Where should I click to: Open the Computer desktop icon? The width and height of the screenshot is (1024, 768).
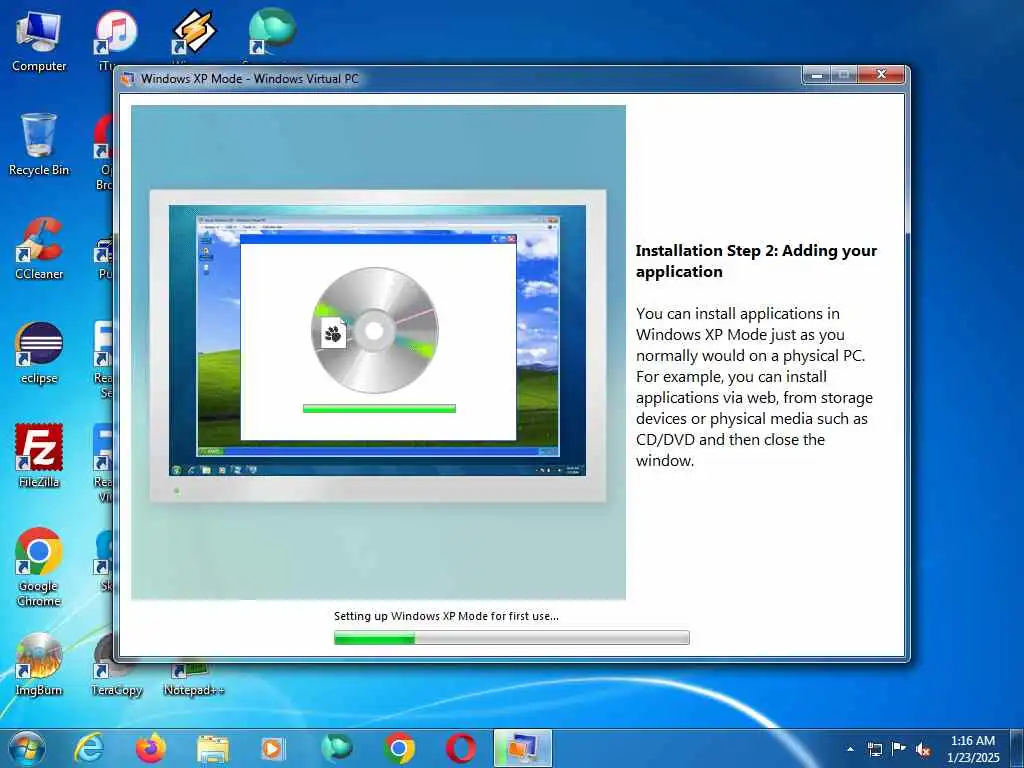(39, 41)
